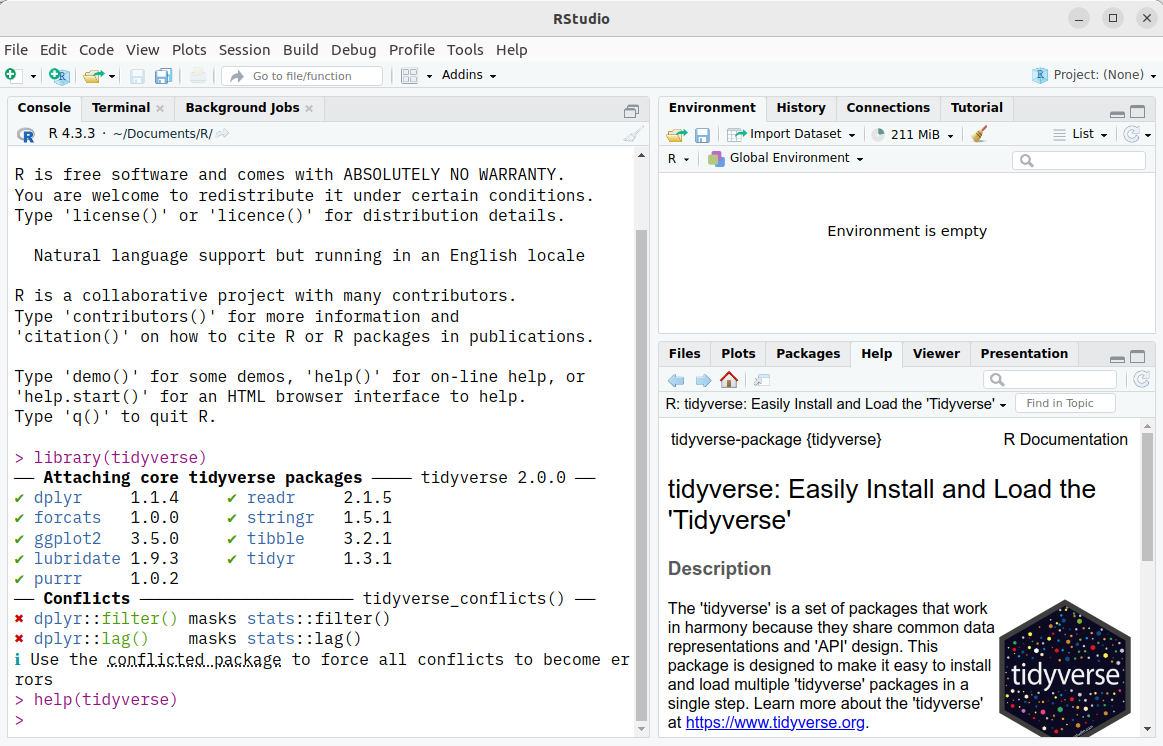Image resolution: width=1163 pixels, height=746 pixels.
Task: Click the R logo in console header
Action: (x=26, y=134)
